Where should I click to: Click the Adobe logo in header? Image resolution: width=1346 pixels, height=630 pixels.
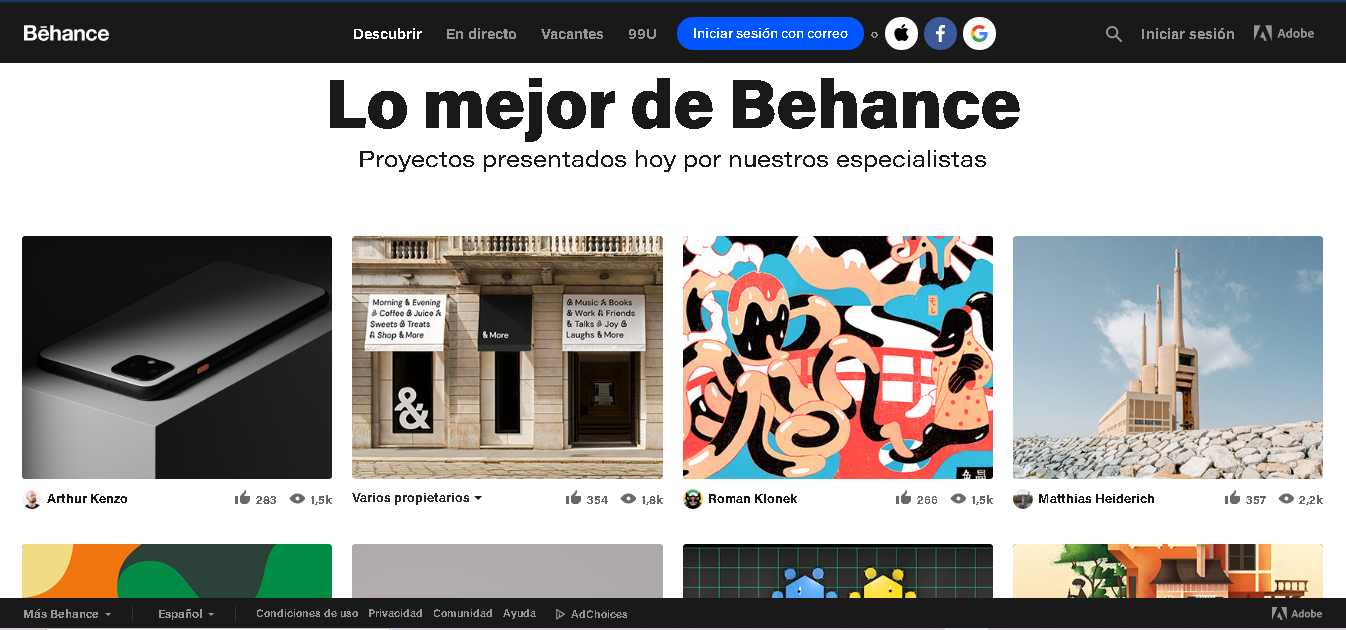click(x=1284, y=33)
